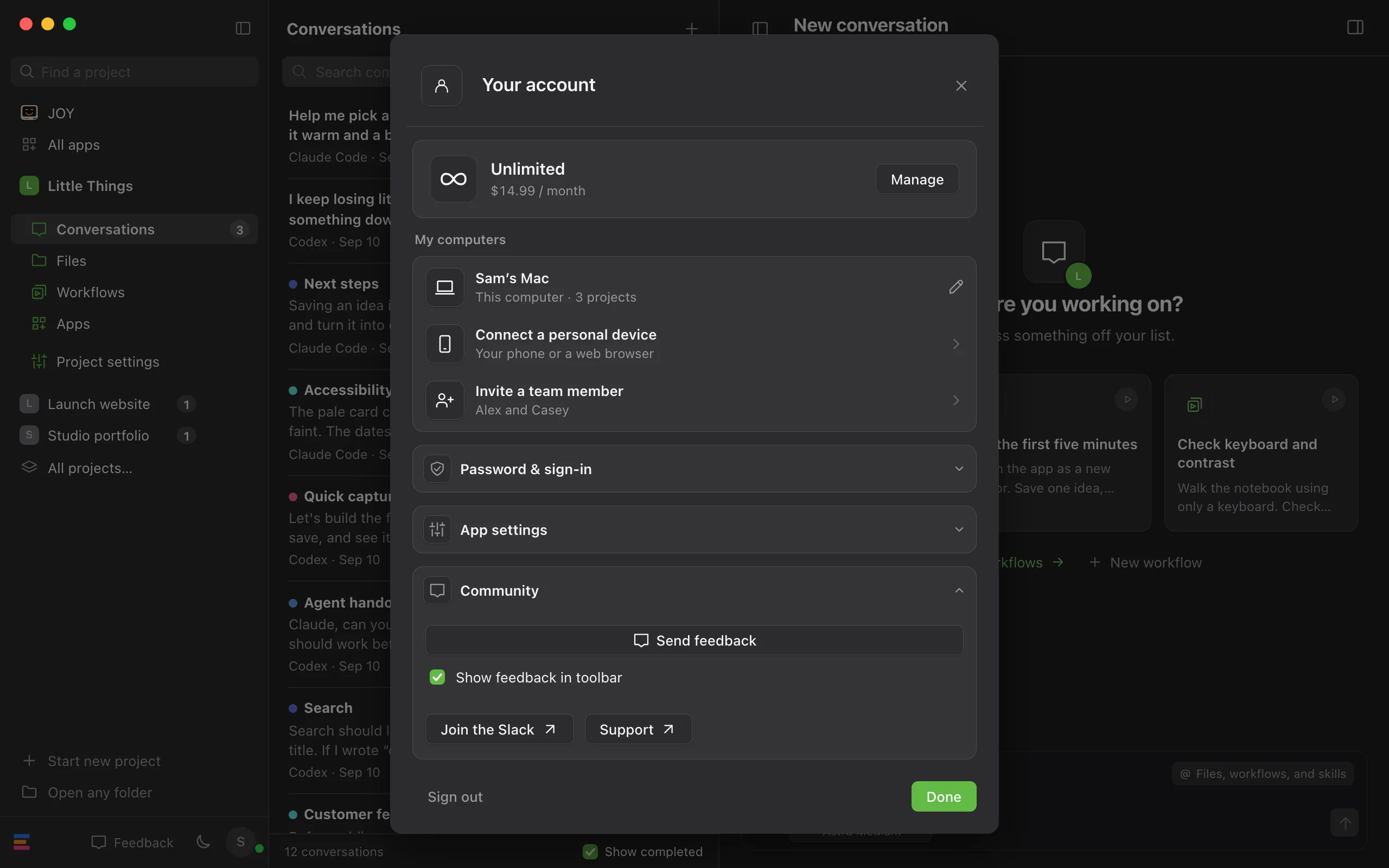Collapse the Community section
Screen dimensions: 1389x868
(x=694, y=591)
